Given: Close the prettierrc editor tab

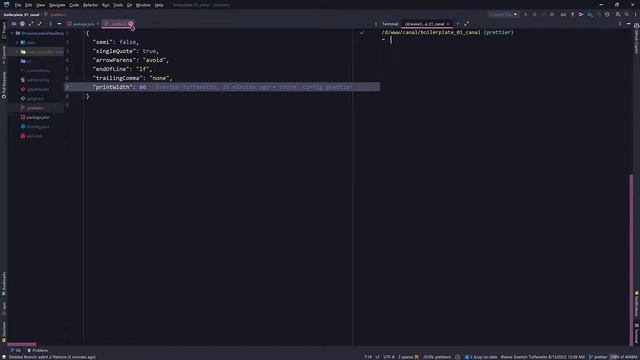Looking at the screenshot, I should tap(131, 24).
